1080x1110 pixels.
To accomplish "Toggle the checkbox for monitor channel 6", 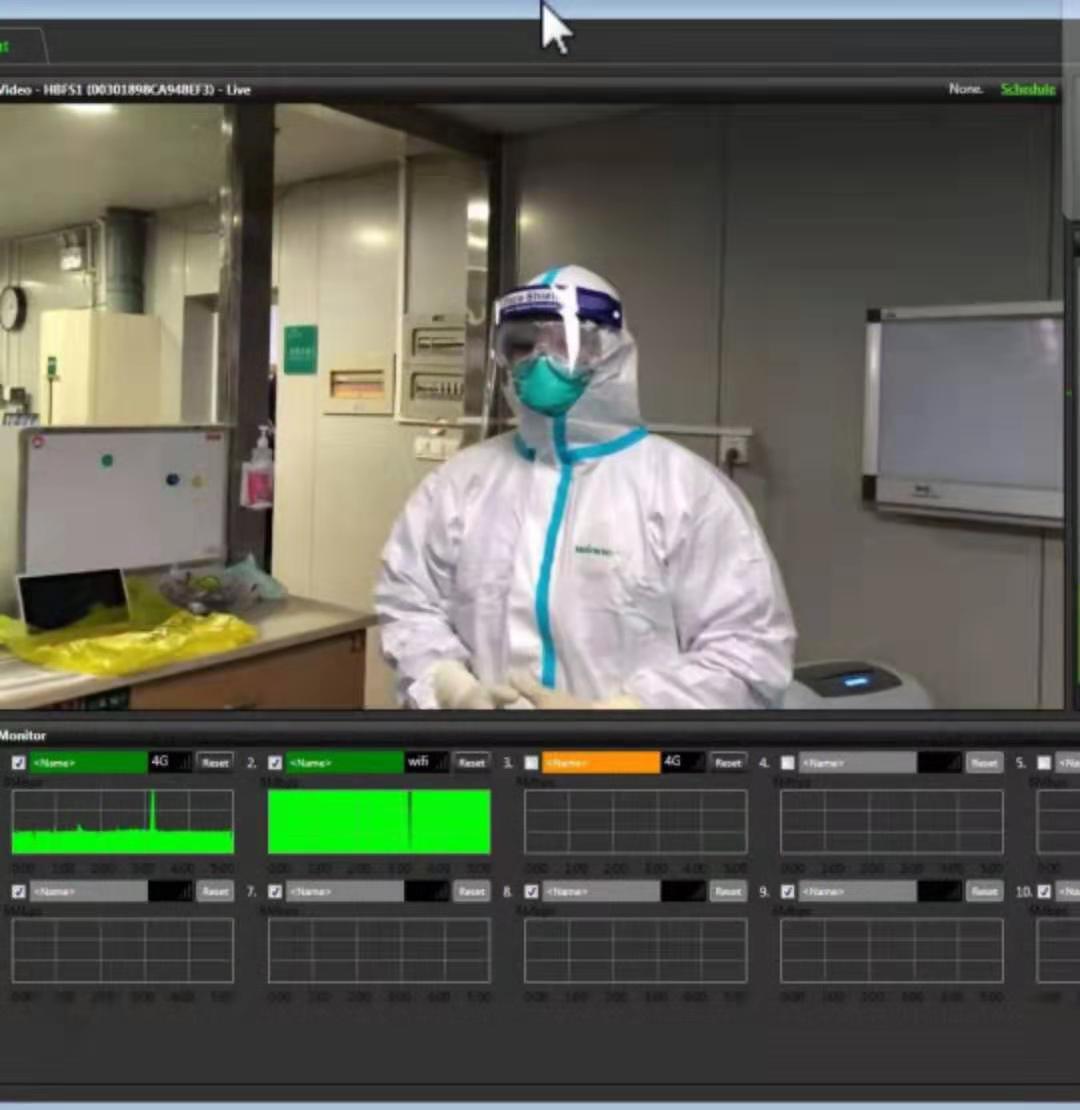I will click(x=19, y=891).
